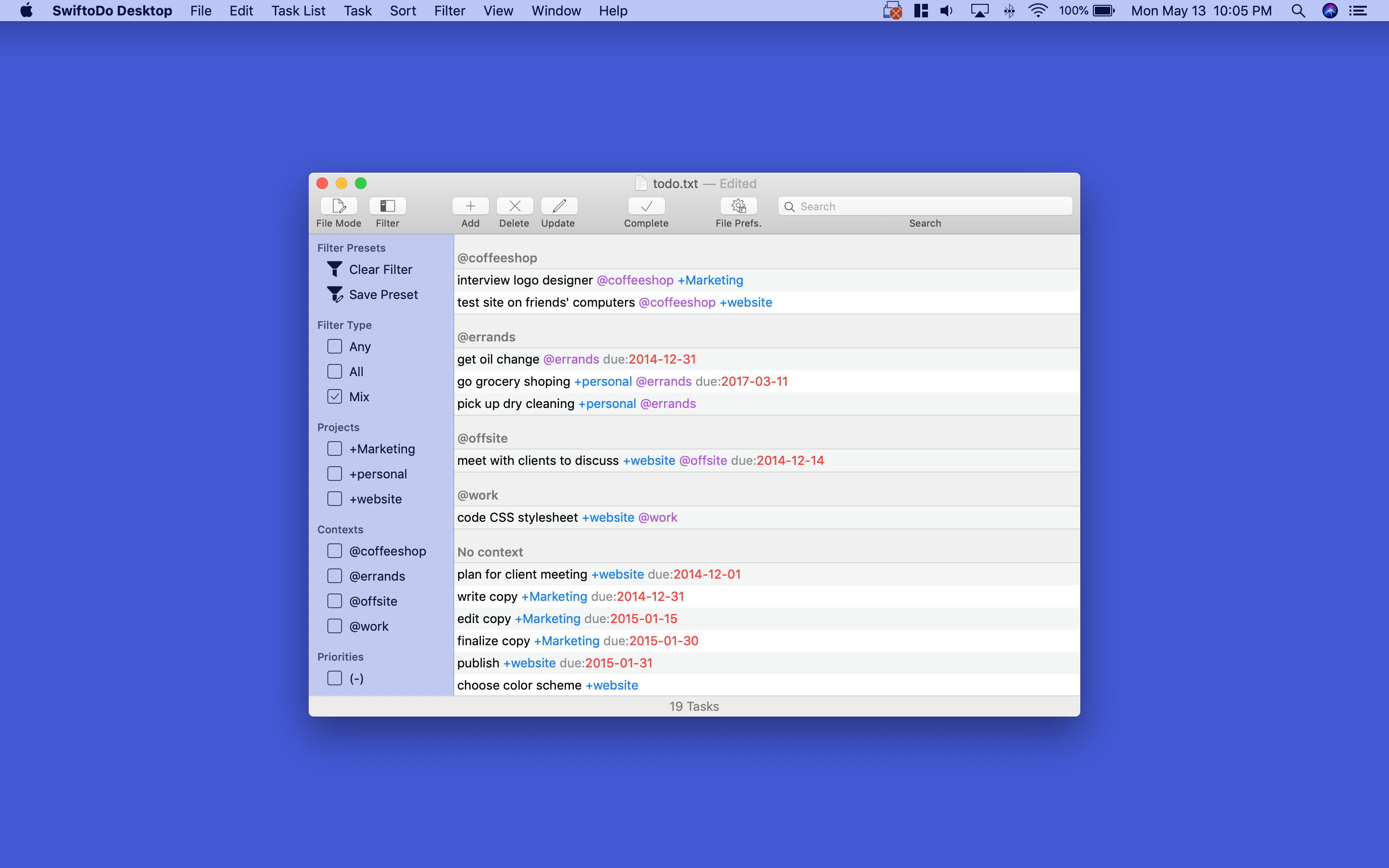Click the Update task icon
The width and height of the screenshot is (1389, 868).
[558, 205]
